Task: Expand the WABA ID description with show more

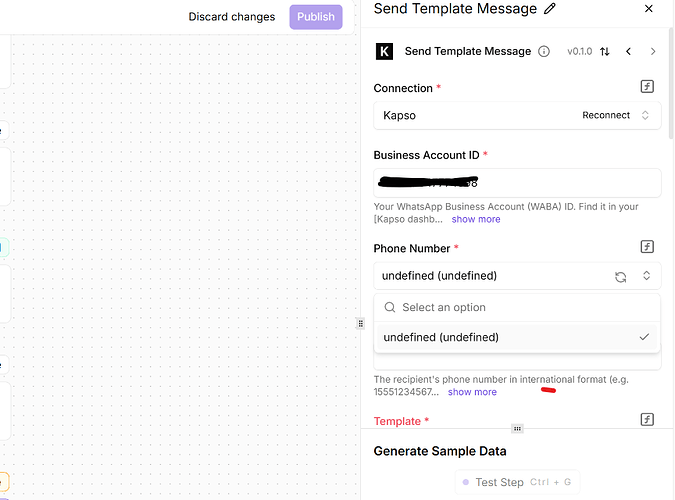Action: pos(476,219)
